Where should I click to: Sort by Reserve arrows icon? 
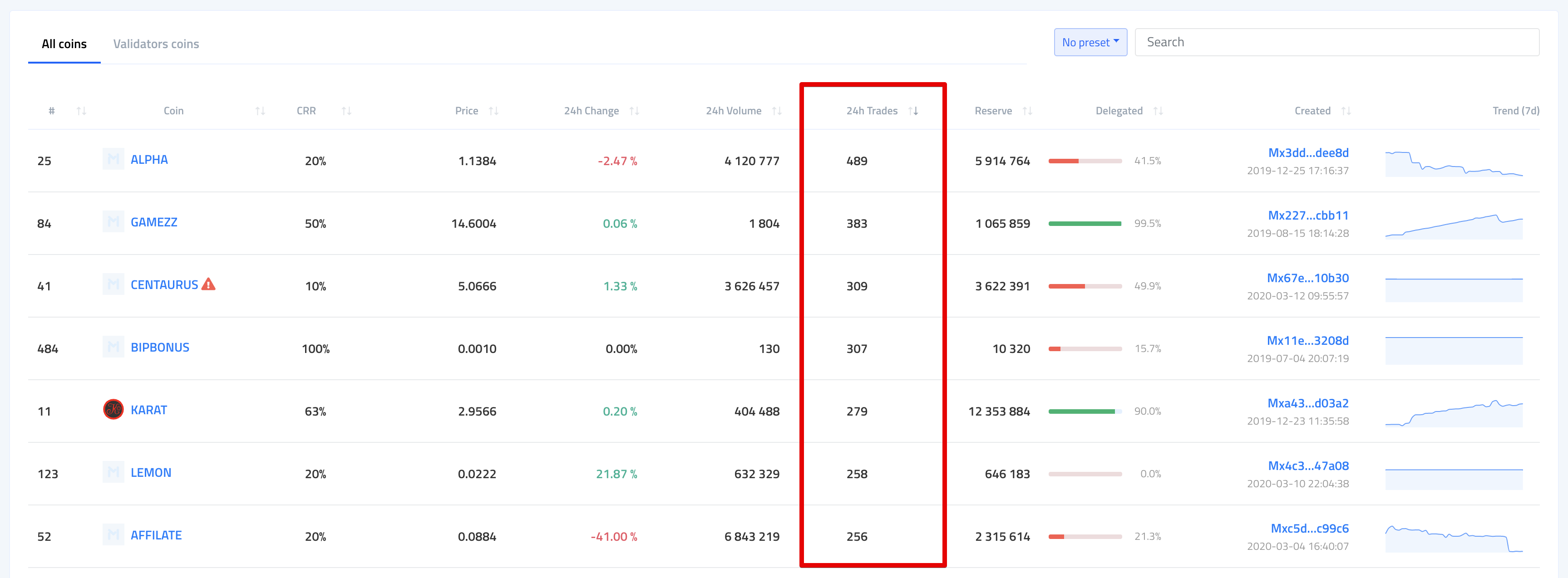pos(1027,111)
